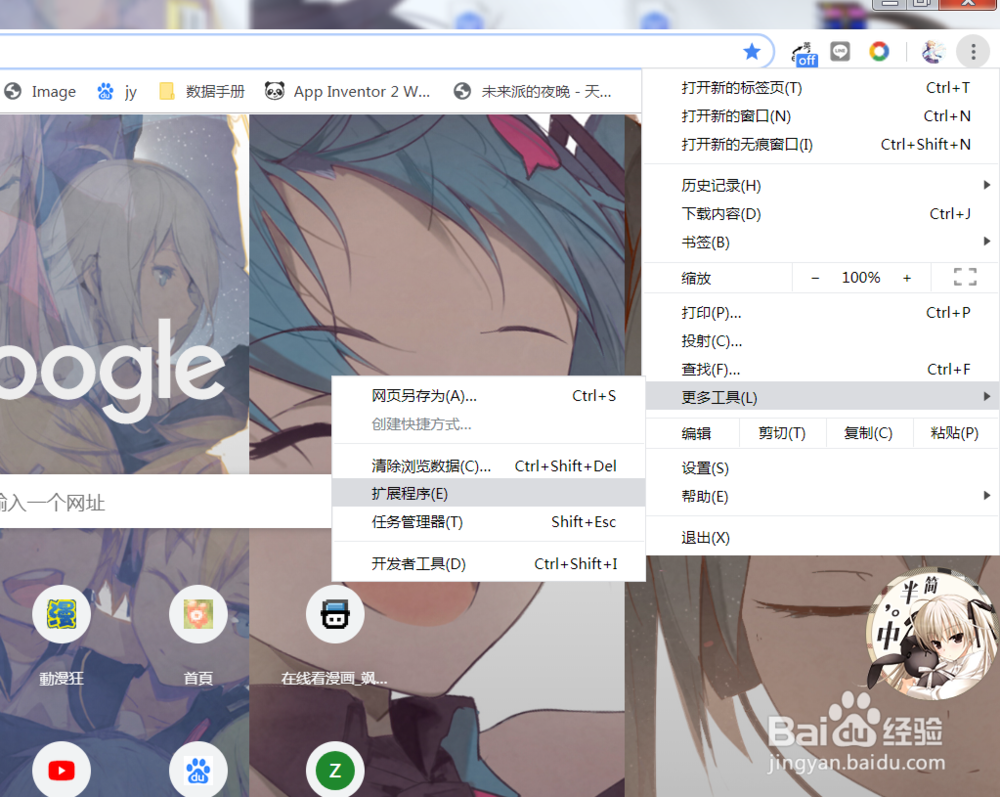Select 任务管理器(T)

pyautogui.click(x=489, y=522)
